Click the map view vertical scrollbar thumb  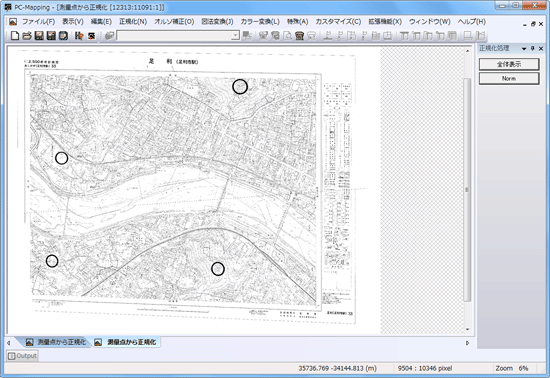pyautogui.click(x=467, y=190)
